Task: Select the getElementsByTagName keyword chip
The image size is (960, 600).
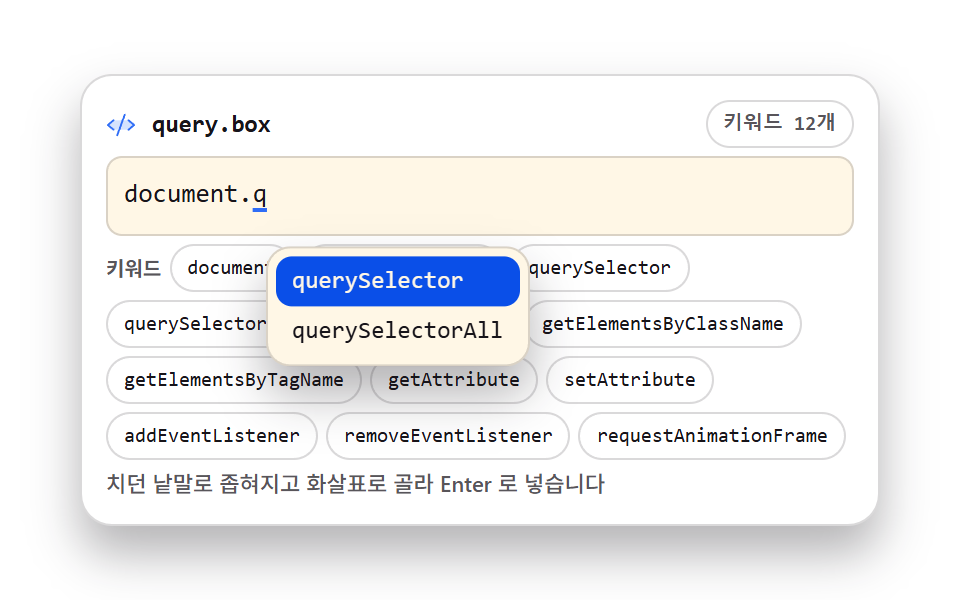Action: (x=234, y=380)
